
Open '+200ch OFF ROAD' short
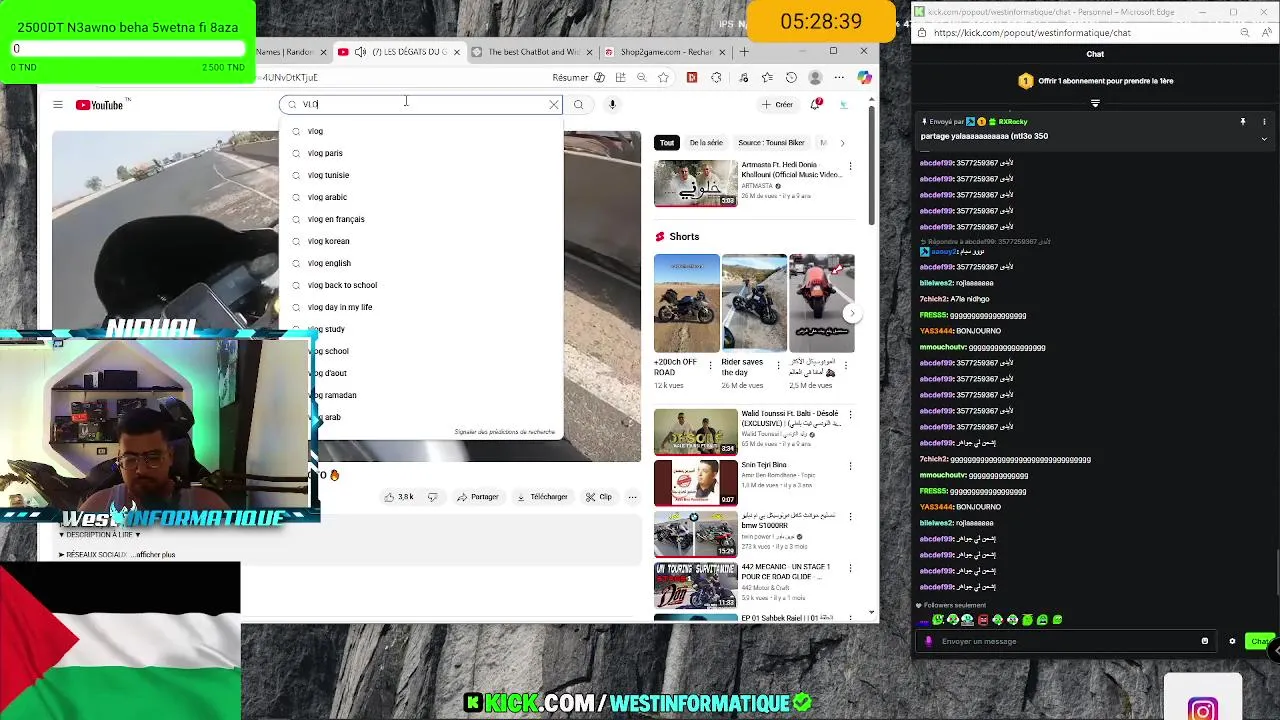[686, 303]
